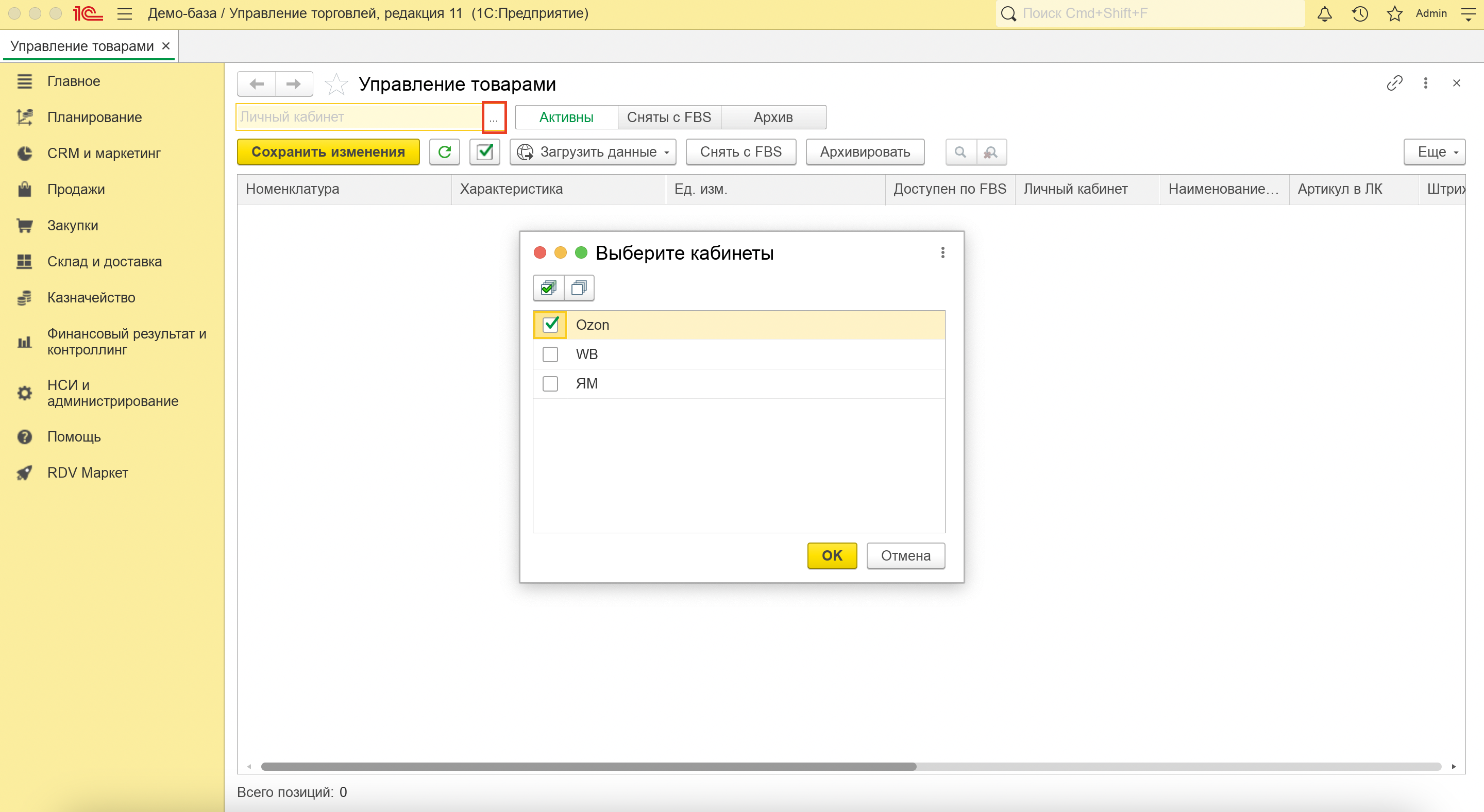Click the get-link chain icon
Screen dimensions: 1484x812
pyautogui.click(x=1394, y=83)
